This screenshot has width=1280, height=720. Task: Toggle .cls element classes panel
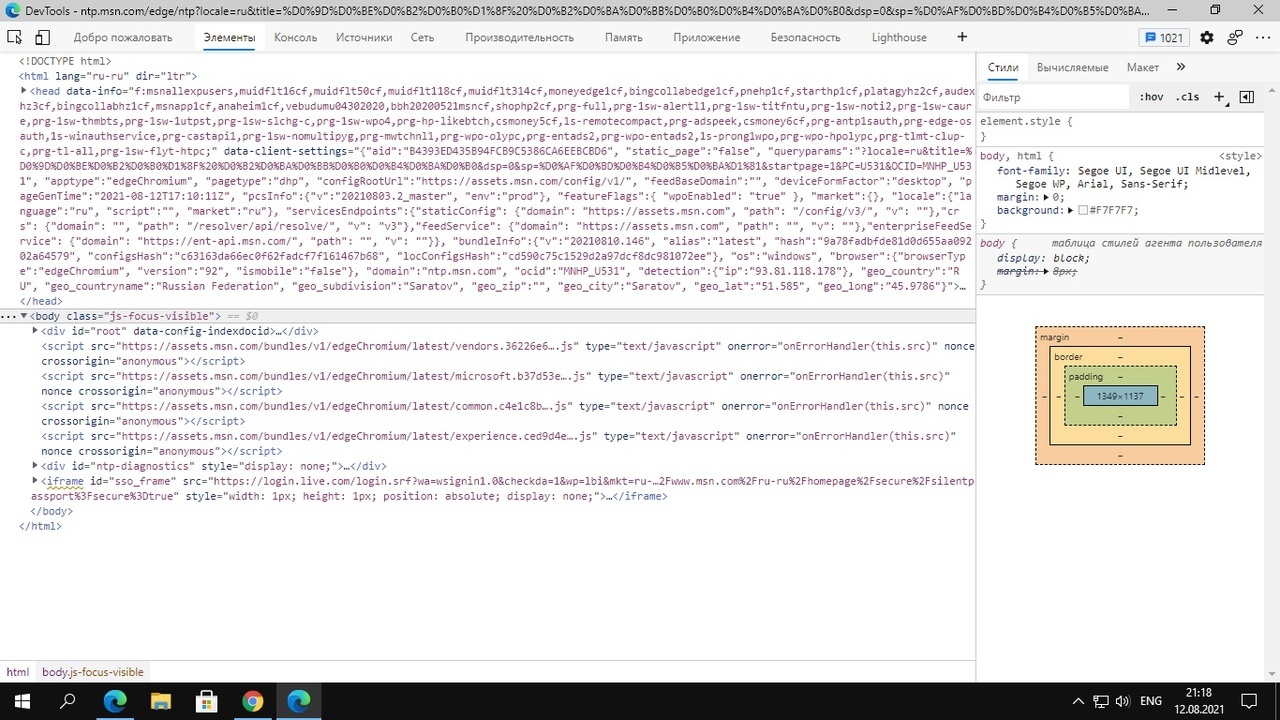pyautogui.click(x=1187, y=97)
